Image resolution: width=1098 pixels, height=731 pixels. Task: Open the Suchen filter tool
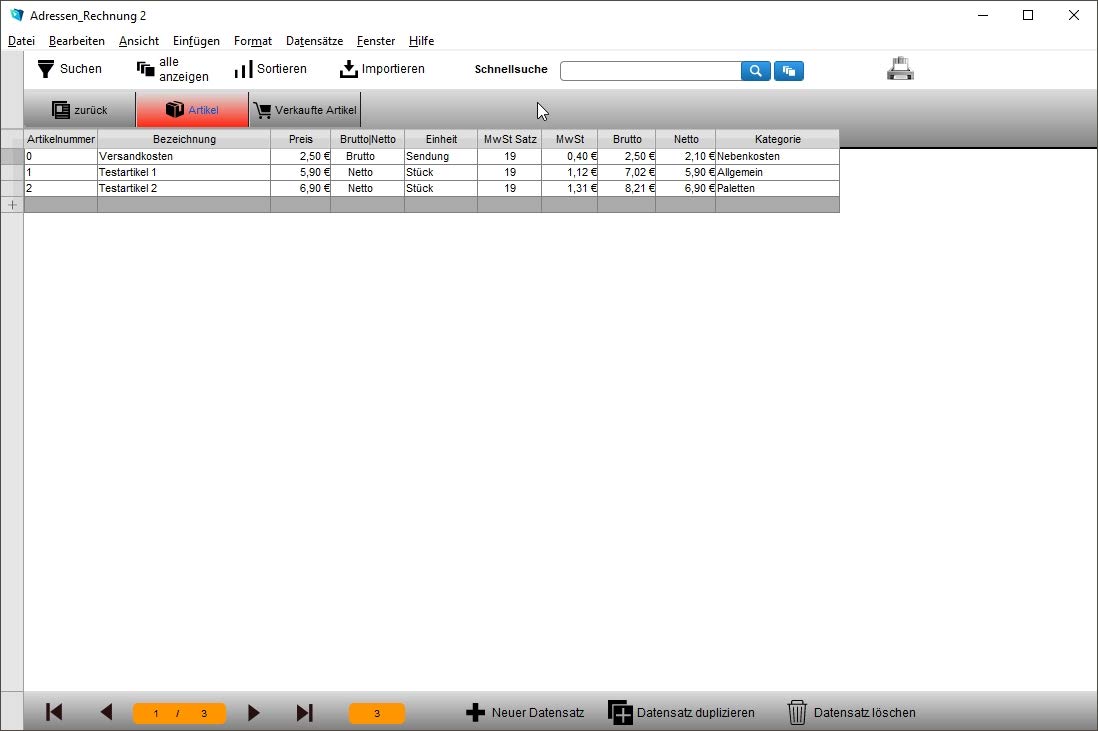(69, 69)
